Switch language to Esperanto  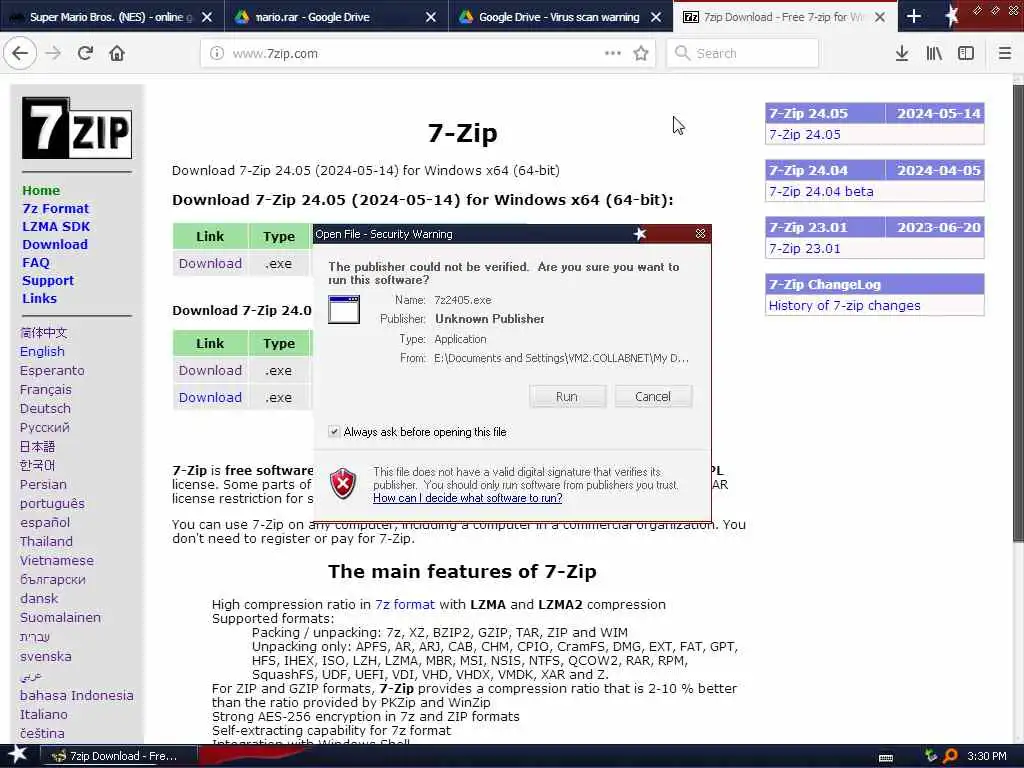point(52,370)
